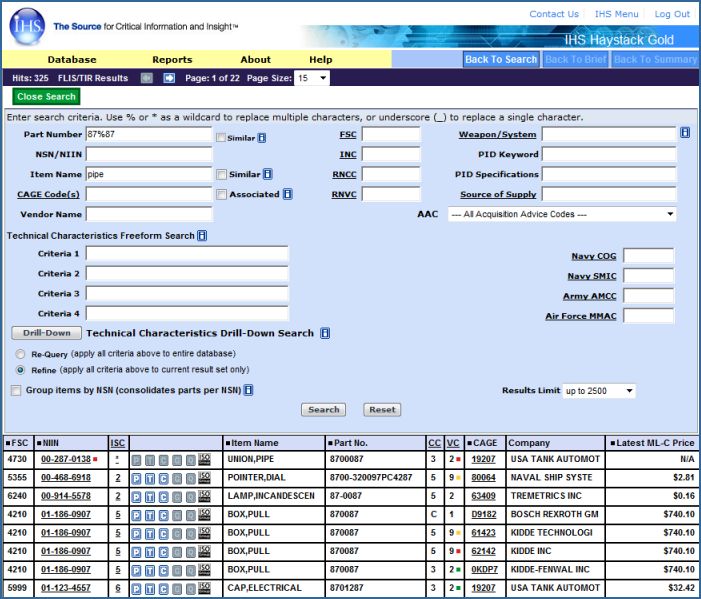The height and width of the screenshot is (599, 701).
Task: Click the Log Out link
Action: pyautogui.click(x=672, y=14)
